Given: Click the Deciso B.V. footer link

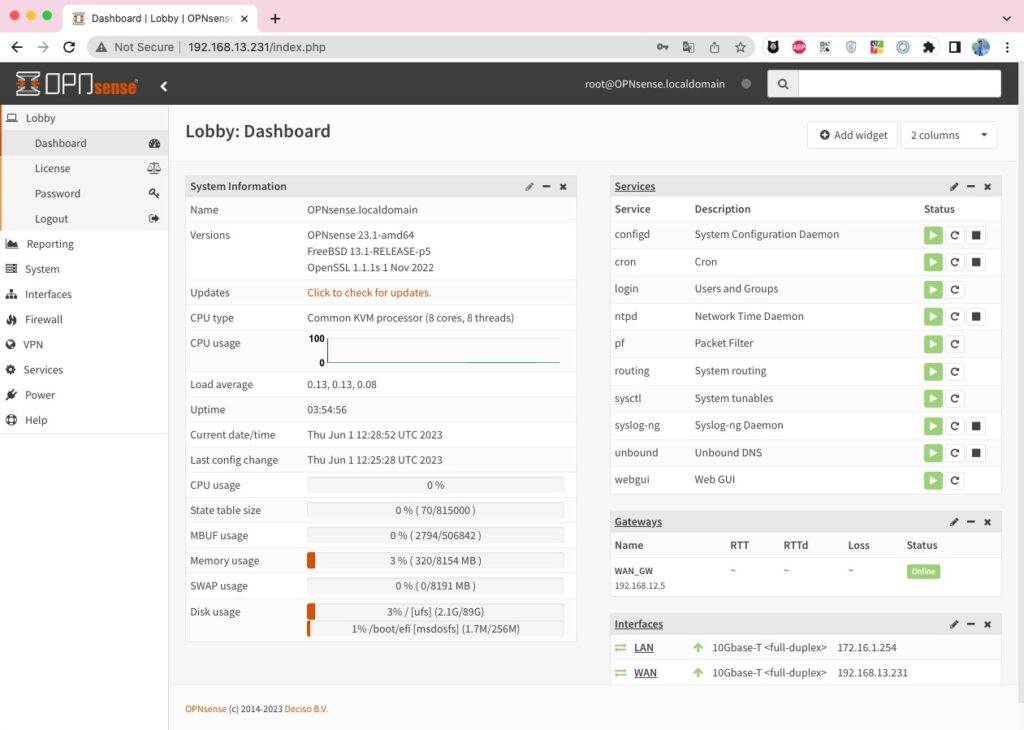Looking at the screenshot, I should pos(306,709).
